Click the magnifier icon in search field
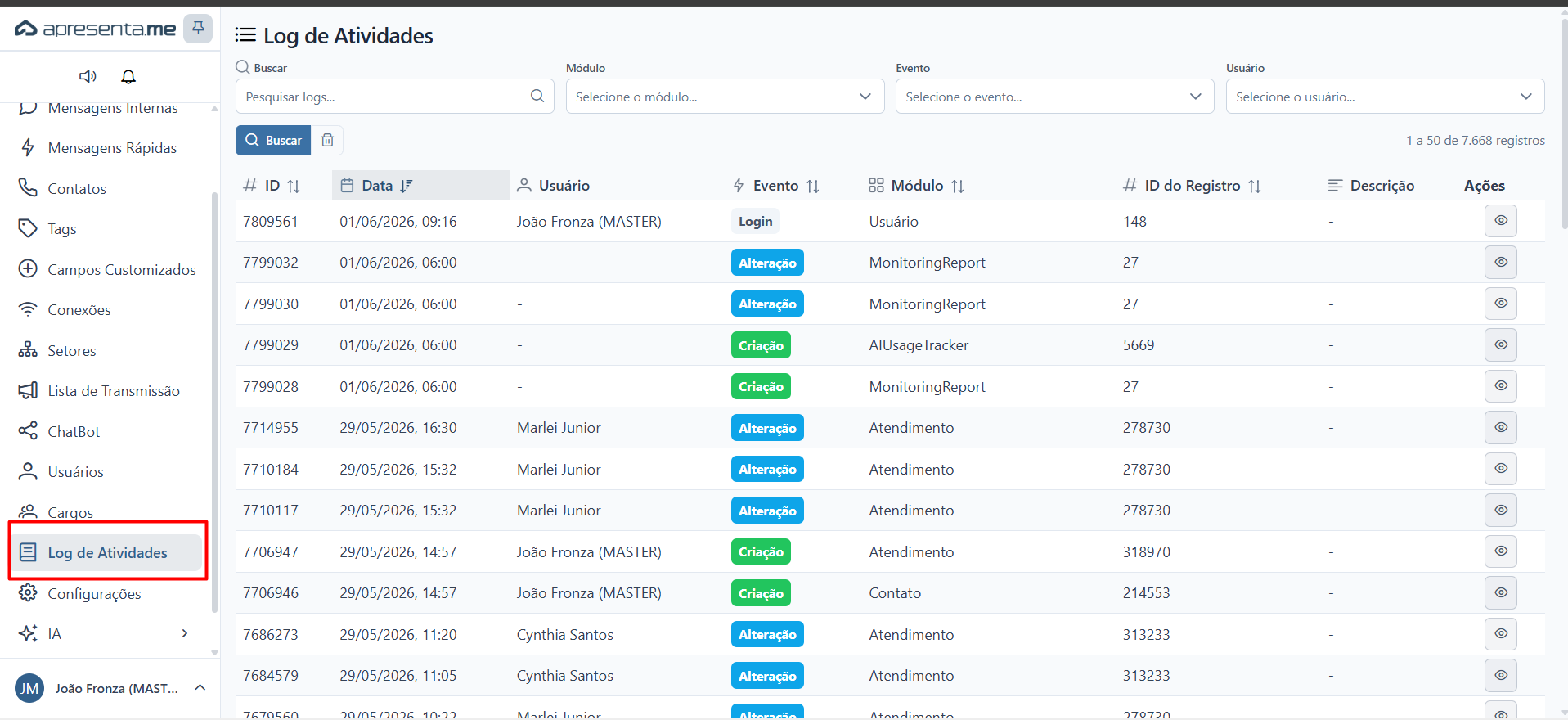 point(537,96)
